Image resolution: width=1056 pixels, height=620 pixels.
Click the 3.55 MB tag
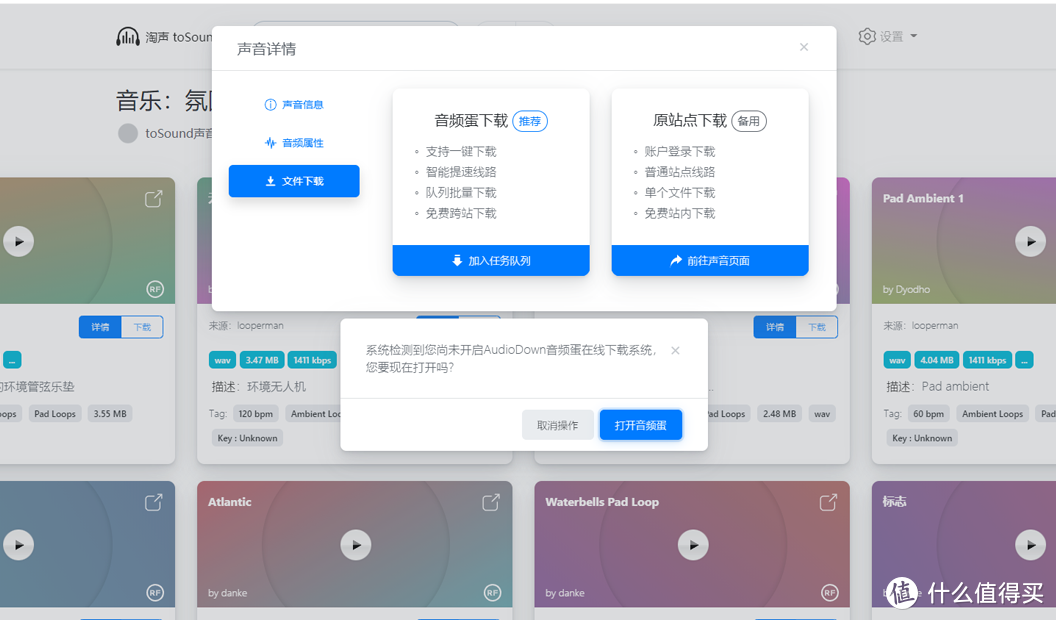pos(110,414)
